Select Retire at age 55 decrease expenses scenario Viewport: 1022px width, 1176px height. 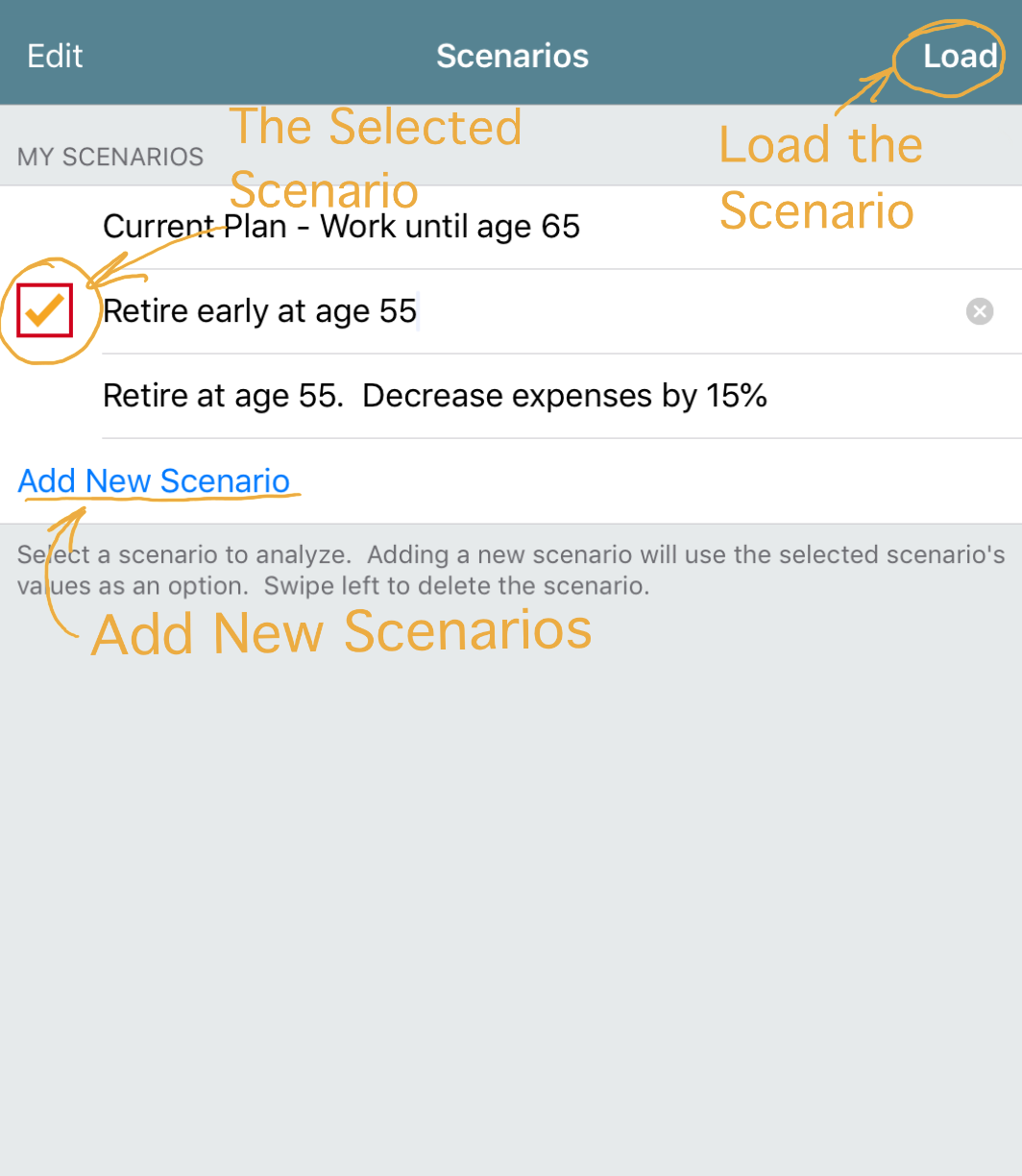(x=434, y=396)
